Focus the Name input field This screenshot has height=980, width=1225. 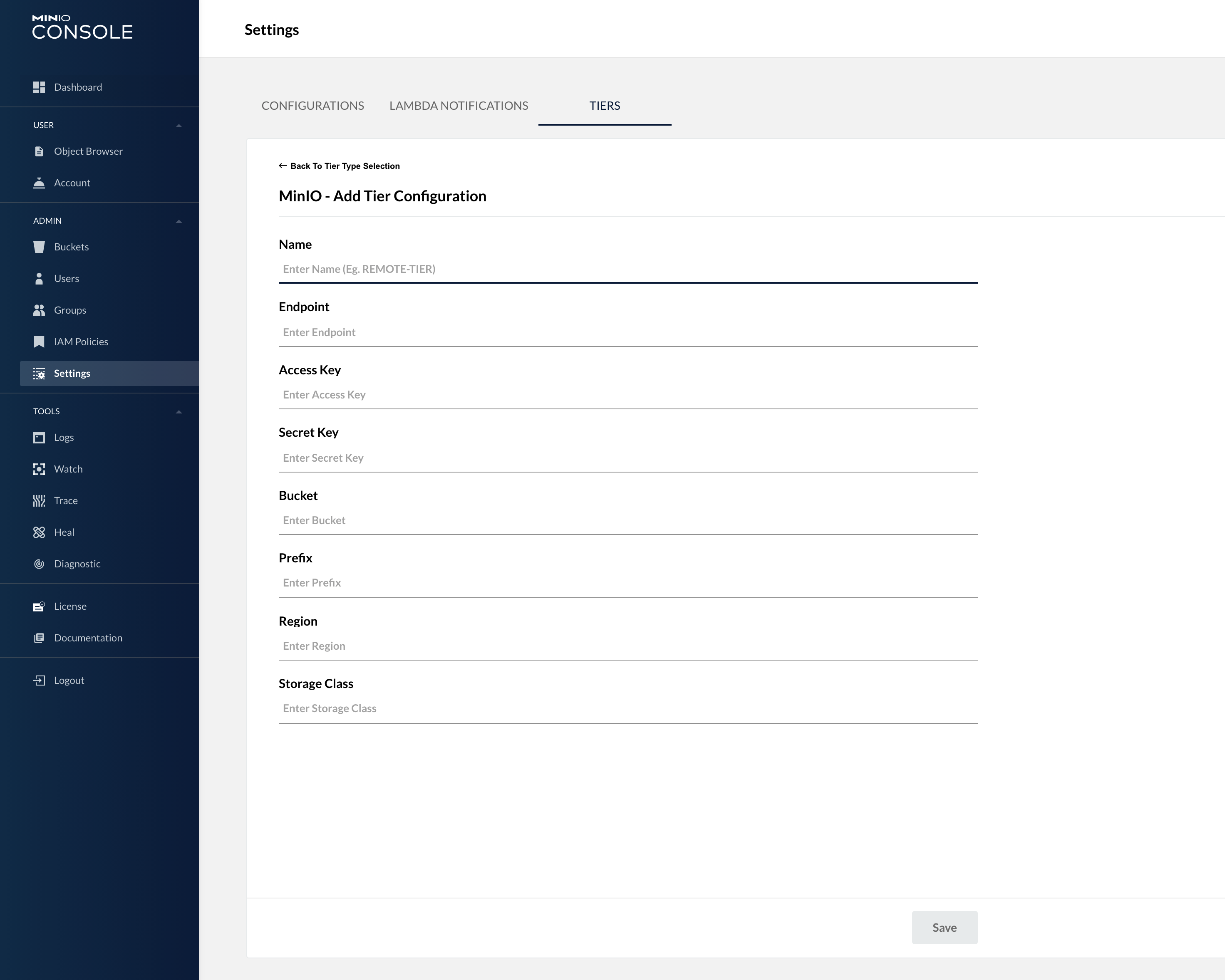pos(628,269)
